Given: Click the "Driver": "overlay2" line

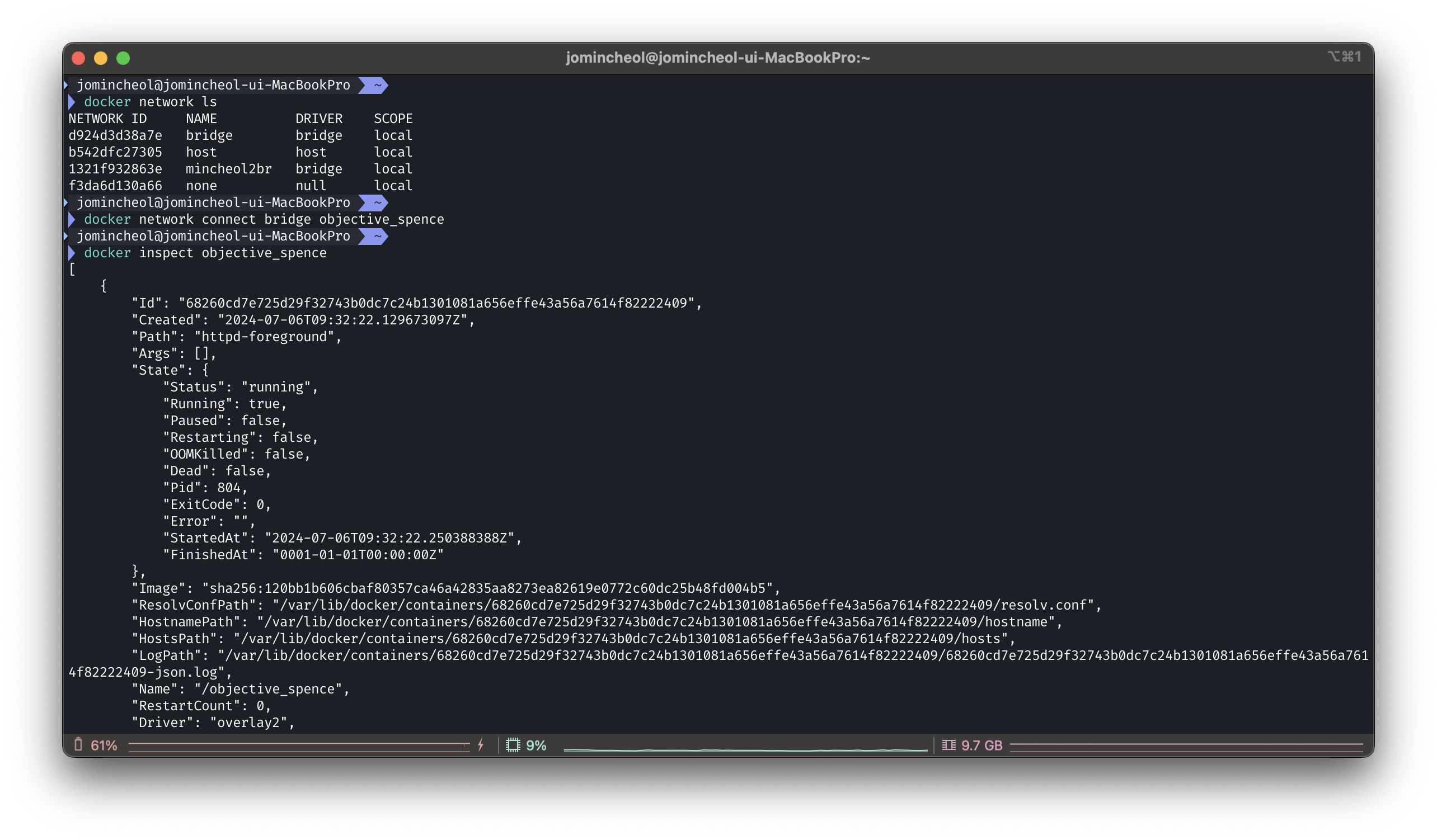Looking at the screenshot, I should (213, 723).
